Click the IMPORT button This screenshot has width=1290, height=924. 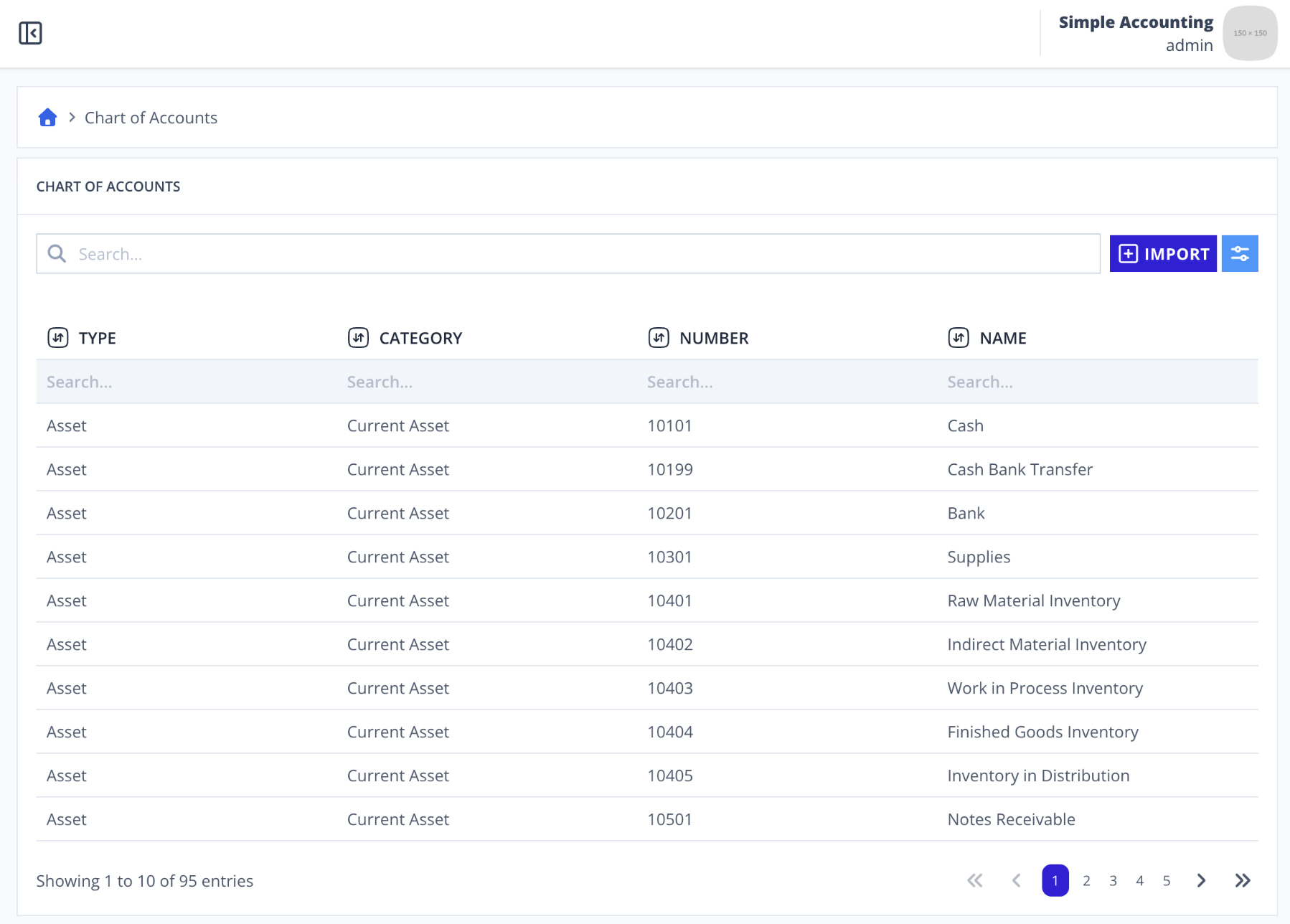[x=1163, y=254]
